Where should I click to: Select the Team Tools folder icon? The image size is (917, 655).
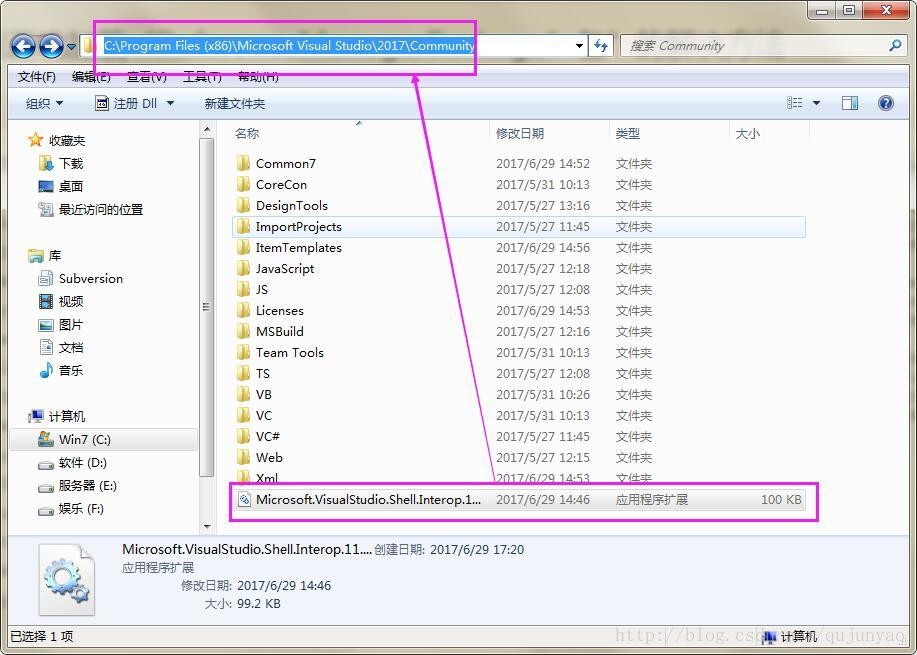tap(243, 353)
